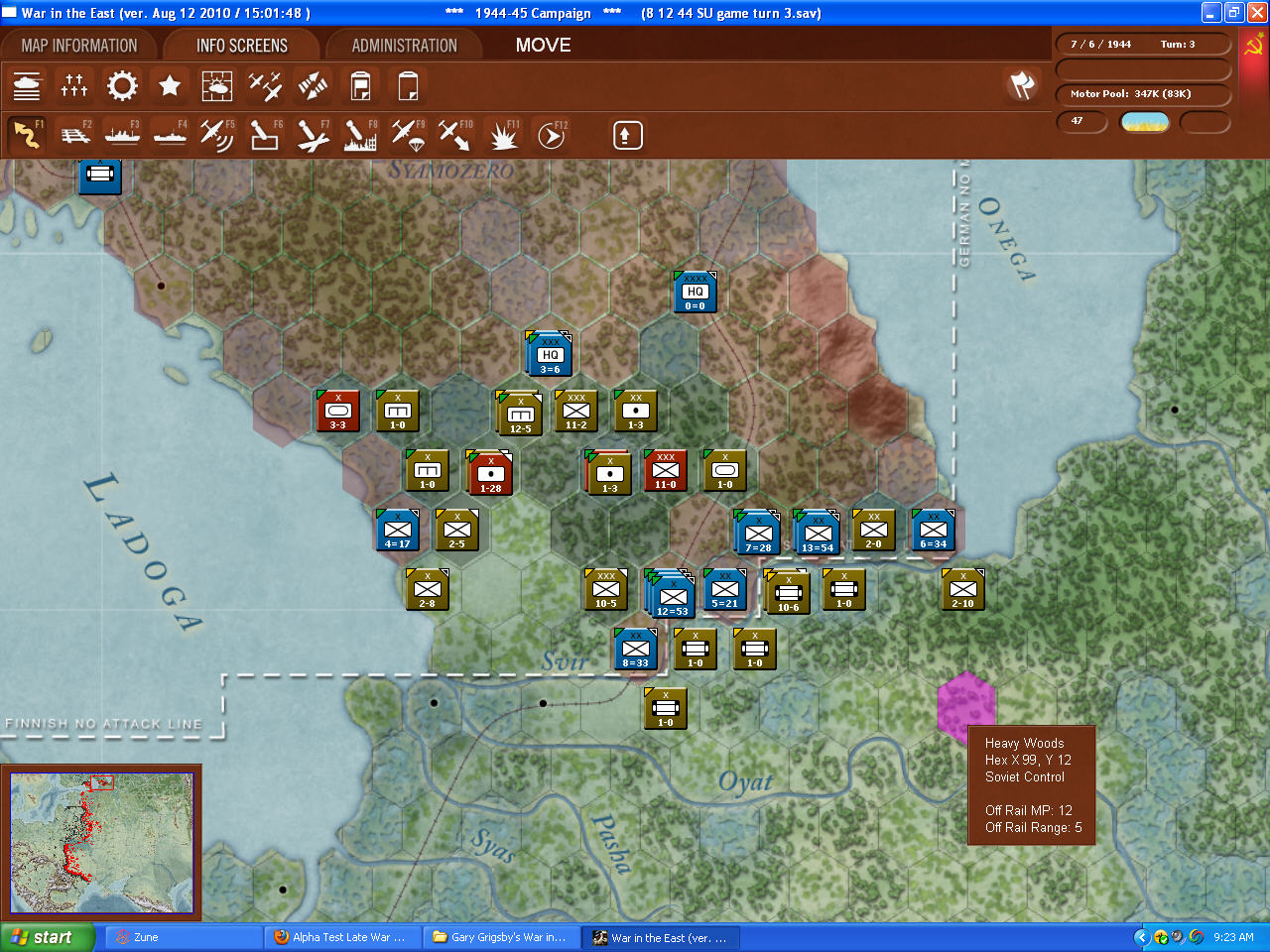The image size is (1270, 952).
Task: Click the strategic minimap thumbnail
Action: pos(101,843)
